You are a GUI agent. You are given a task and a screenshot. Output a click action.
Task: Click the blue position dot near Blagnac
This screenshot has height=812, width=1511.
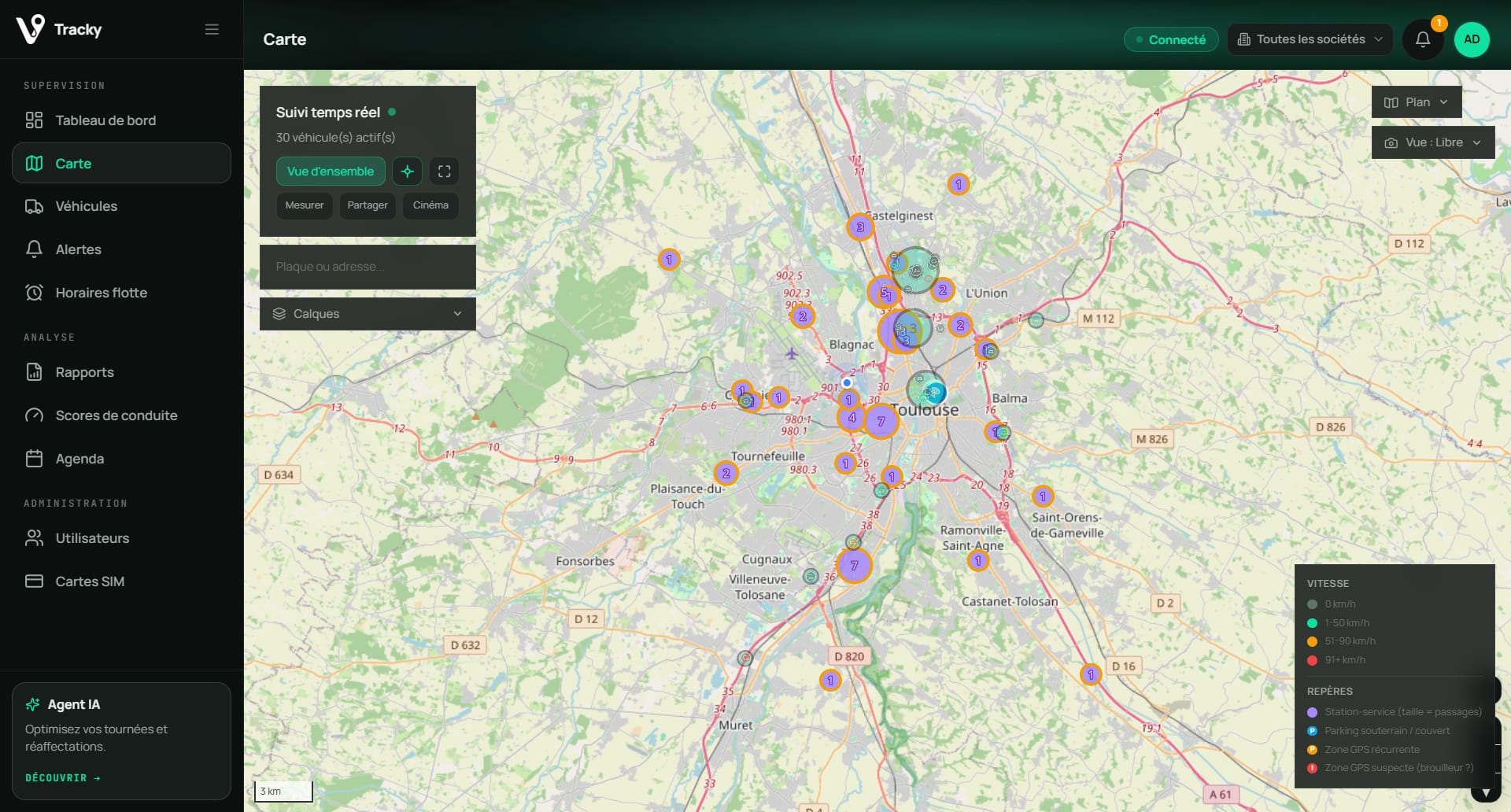click(x=847, y=383)
